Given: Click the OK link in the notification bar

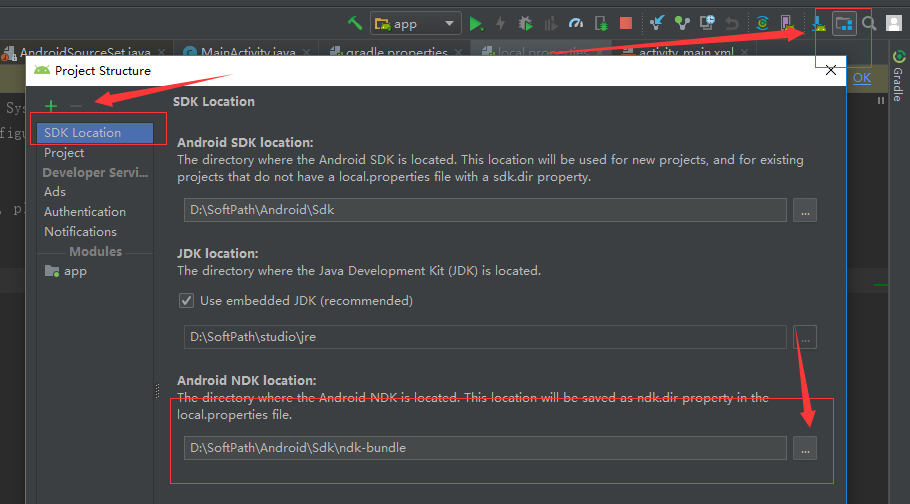Looking at the screenshot, I should pyautogui.click(x=862, y=78).
